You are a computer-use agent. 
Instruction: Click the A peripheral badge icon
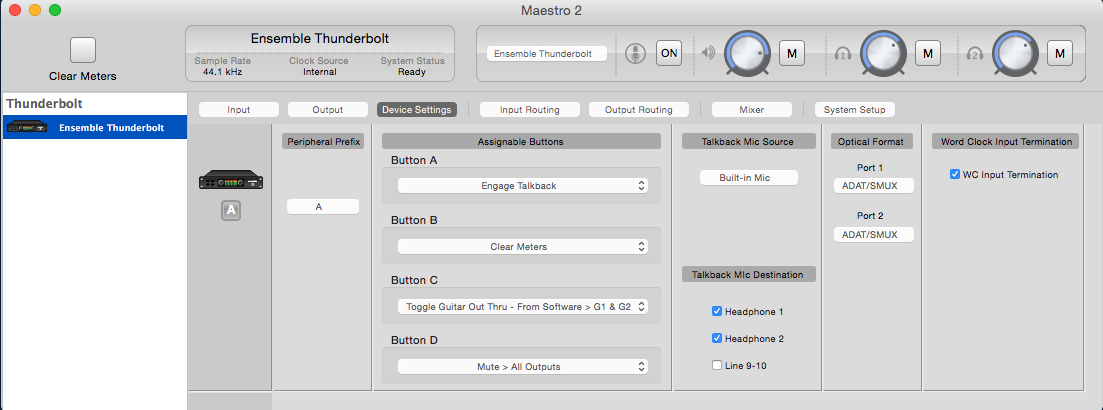click(x=231, y=210)
